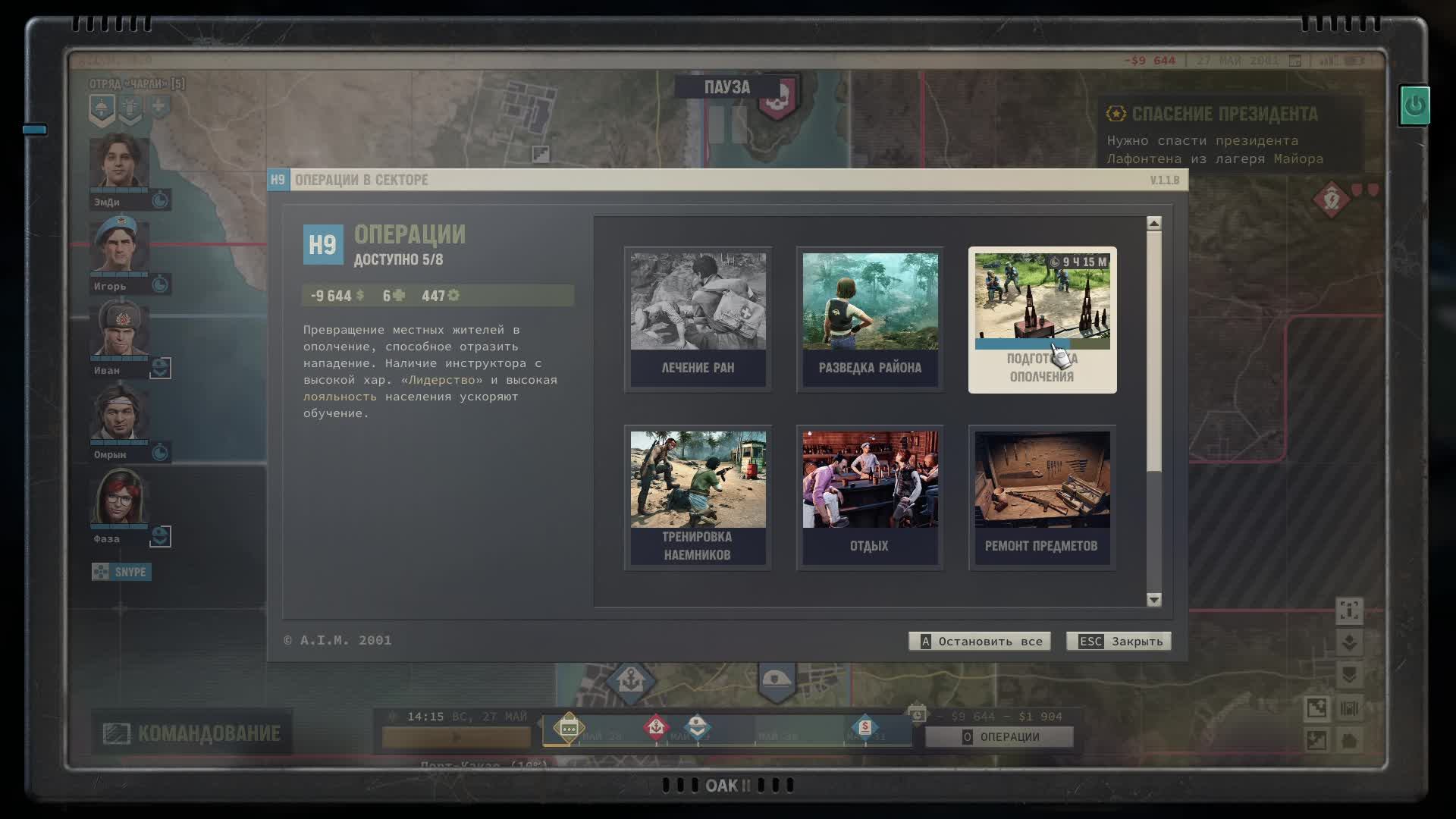Image resolution: width=1456 pixels, height=819 pixels.
Task: Toggle the barred gate map filter
Action: click(x=1349, y=708)
